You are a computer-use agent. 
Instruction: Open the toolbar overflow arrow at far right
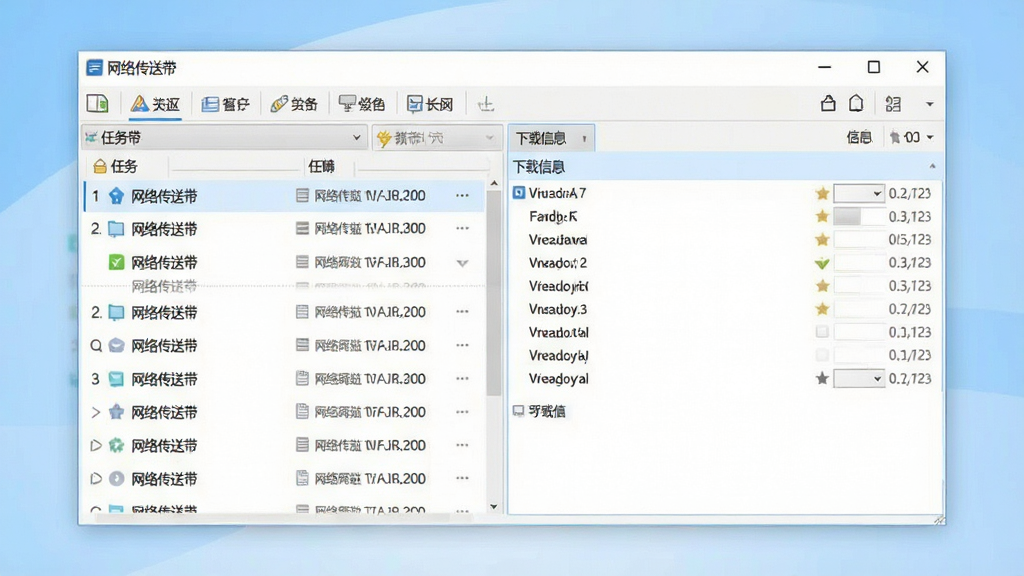(929, 104)
